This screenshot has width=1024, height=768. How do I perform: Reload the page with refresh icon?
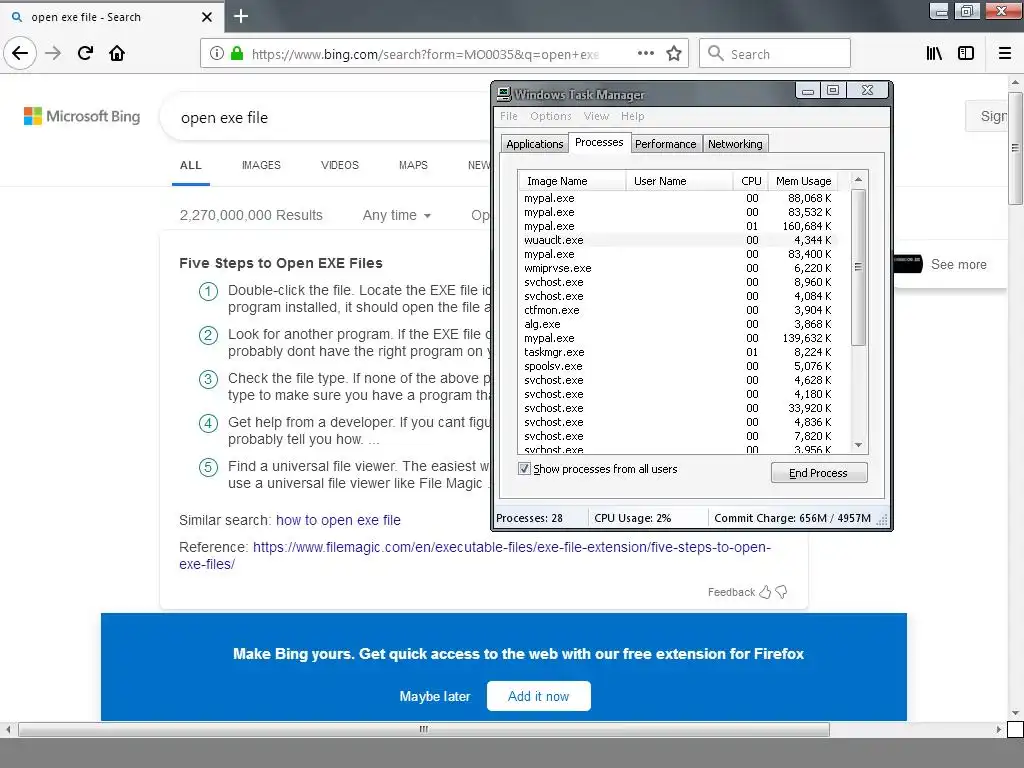click(x=85, y=53)
